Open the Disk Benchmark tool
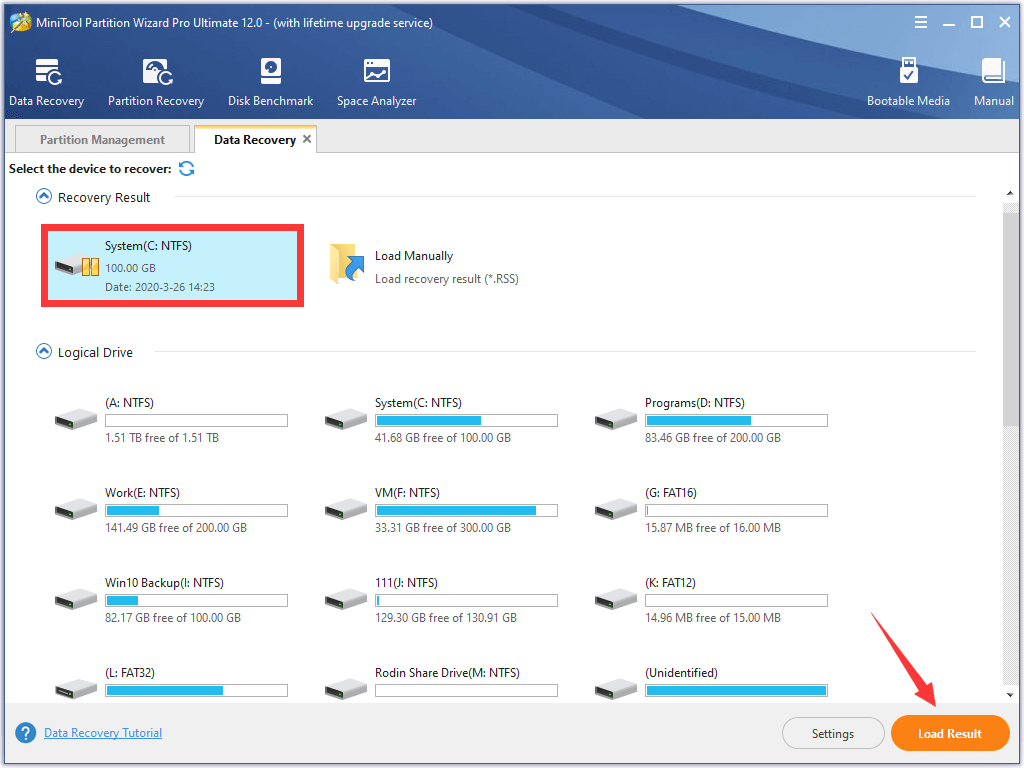The image size is (1024, 768). (270, 82)
